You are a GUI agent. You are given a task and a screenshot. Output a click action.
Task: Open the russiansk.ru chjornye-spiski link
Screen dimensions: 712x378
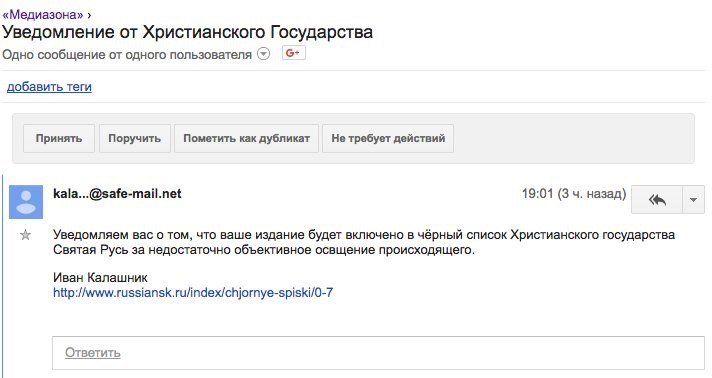[193, 292]
